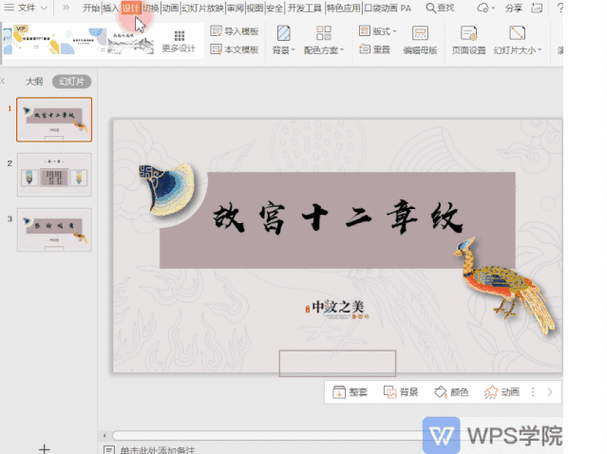
Task: Click the 导入模板 button
Action: (x=234, y=31)
